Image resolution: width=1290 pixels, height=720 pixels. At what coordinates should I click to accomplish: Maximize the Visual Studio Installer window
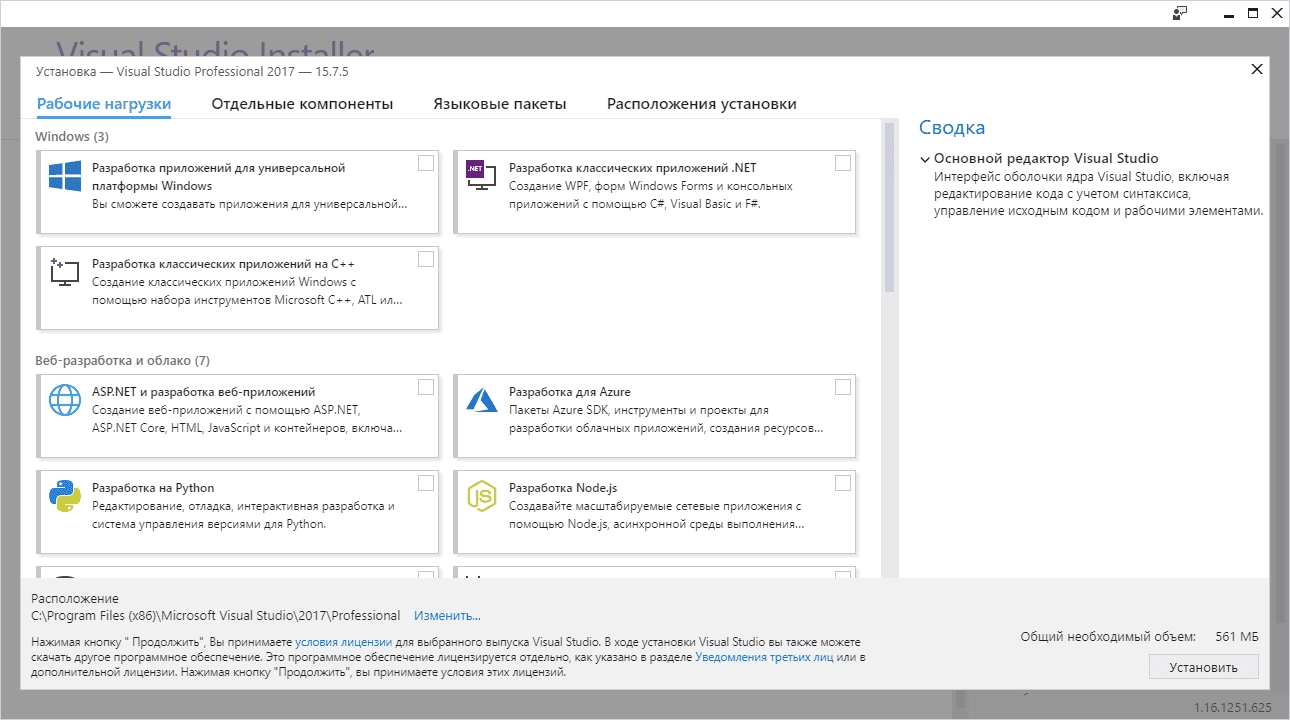(x=1253, y=13)
